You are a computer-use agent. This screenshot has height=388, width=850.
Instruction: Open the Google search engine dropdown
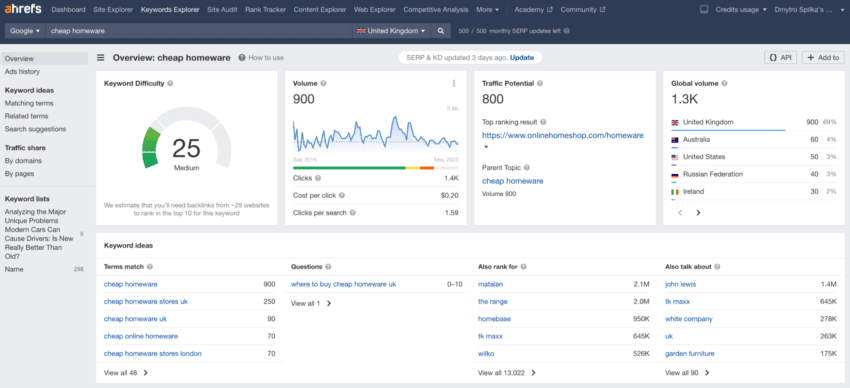click(25, 31)
